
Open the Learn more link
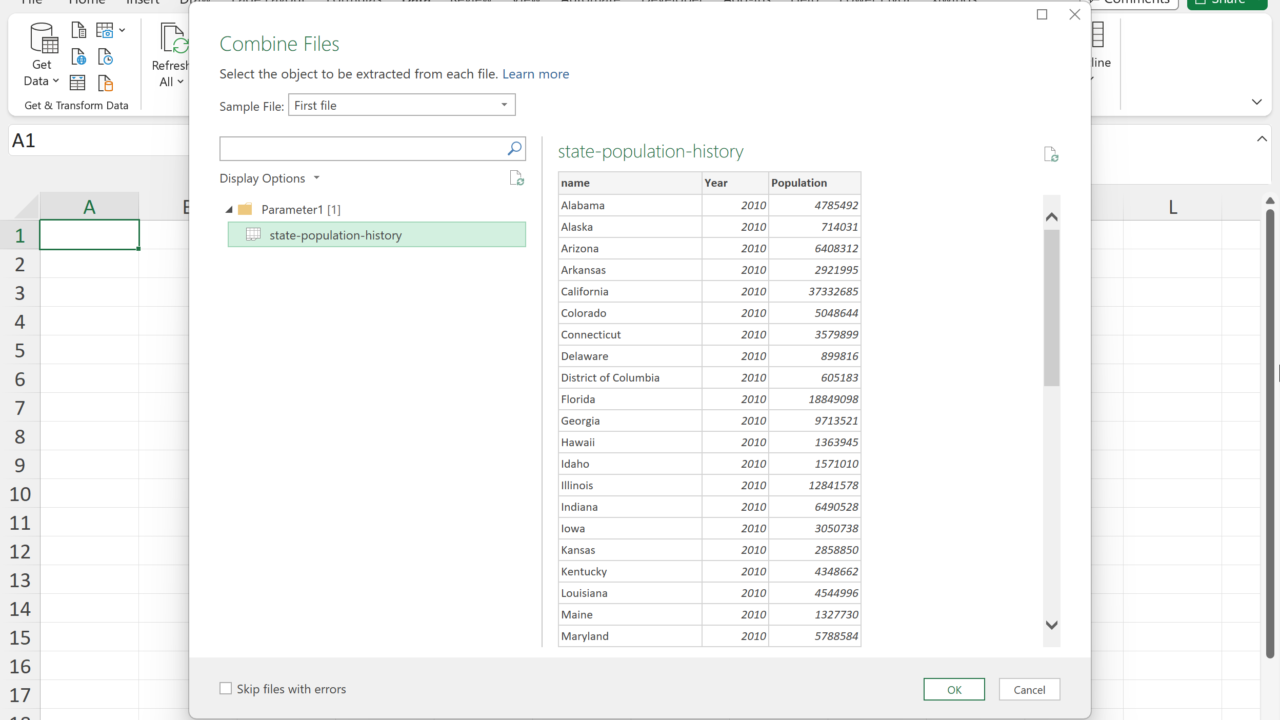click(535, 74)
